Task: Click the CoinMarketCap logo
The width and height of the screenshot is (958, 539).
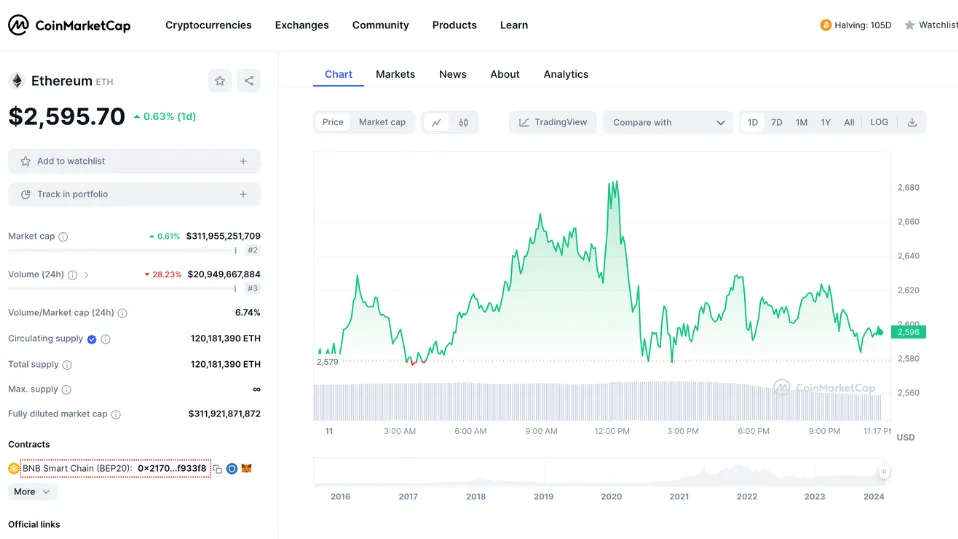Action: coord(69,25)
